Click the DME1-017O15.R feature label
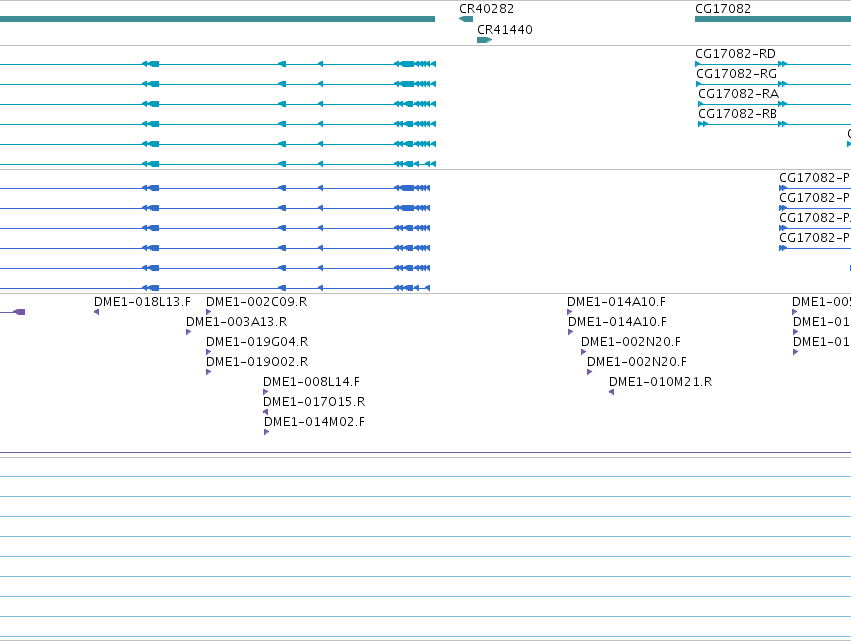This screenshot has width=851, height=641. pos(314,402)
